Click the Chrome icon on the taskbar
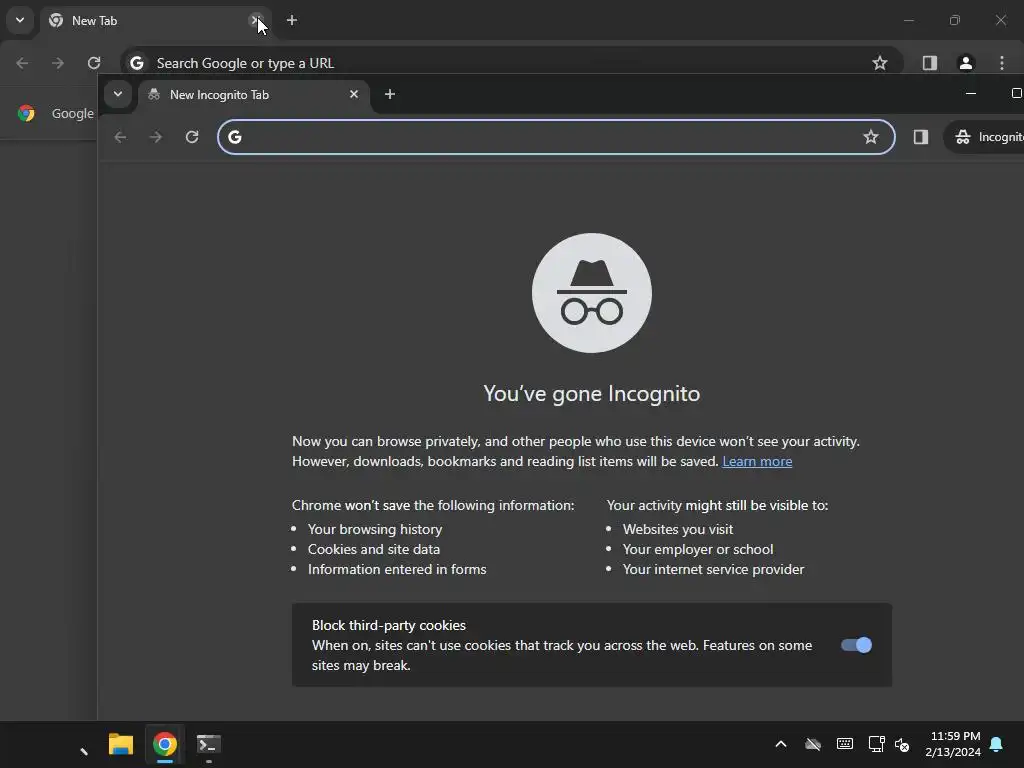Viewport: 1024px width, 768px height. point(165,744)
